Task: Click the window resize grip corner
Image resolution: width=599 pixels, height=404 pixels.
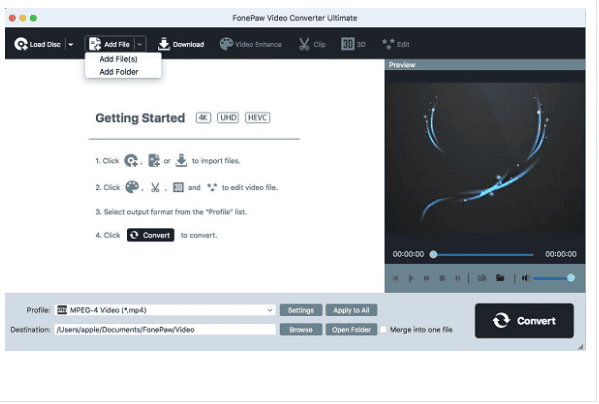Action: (580, 346)
